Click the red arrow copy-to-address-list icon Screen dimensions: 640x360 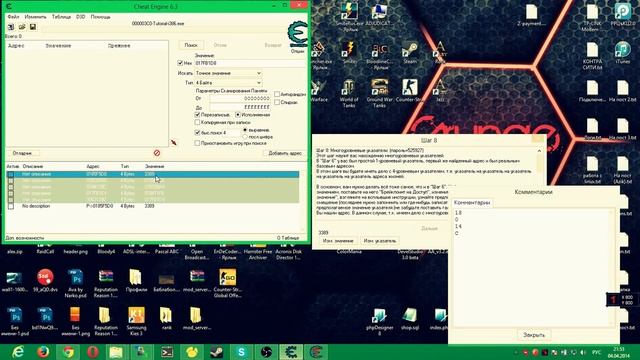[174, 142]
